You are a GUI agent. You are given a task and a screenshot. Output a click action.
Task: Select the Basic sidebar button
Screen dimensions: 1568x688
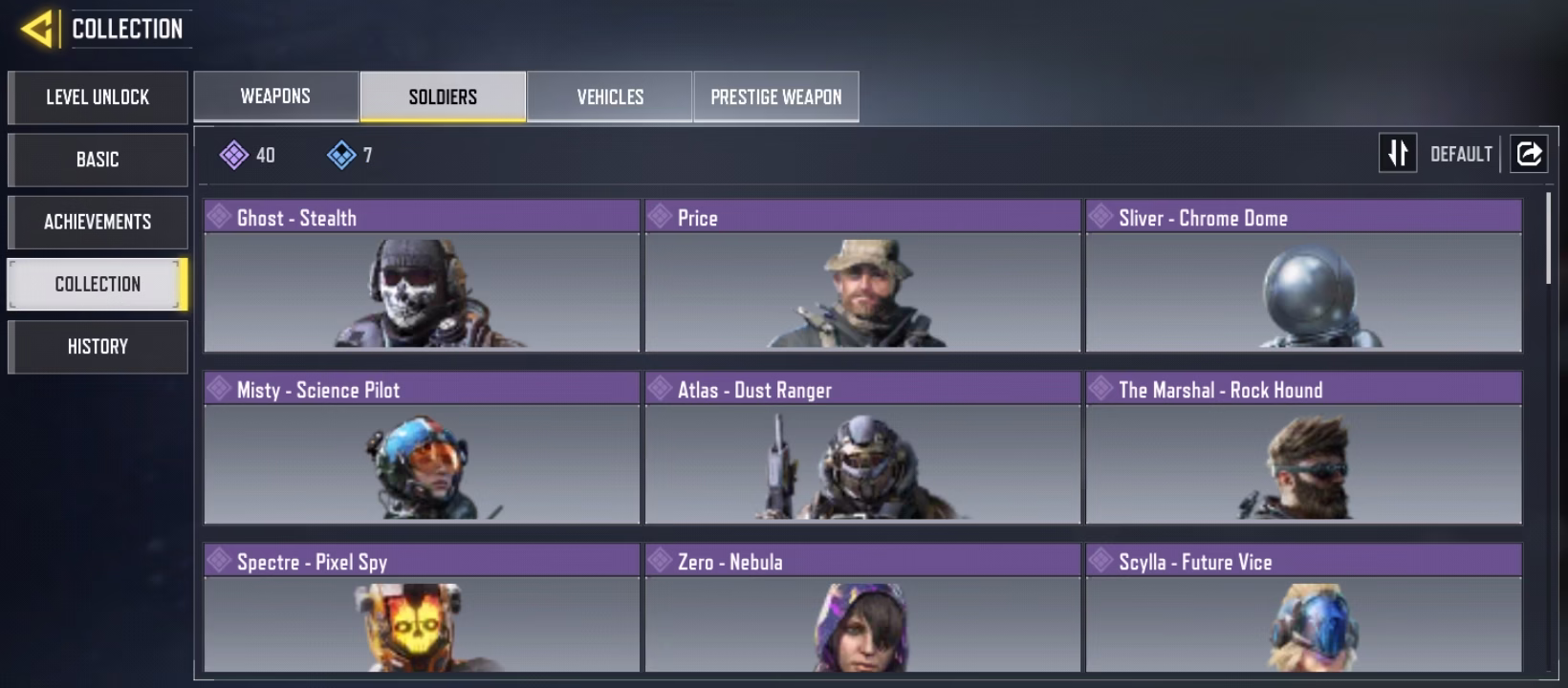(98, 160)
